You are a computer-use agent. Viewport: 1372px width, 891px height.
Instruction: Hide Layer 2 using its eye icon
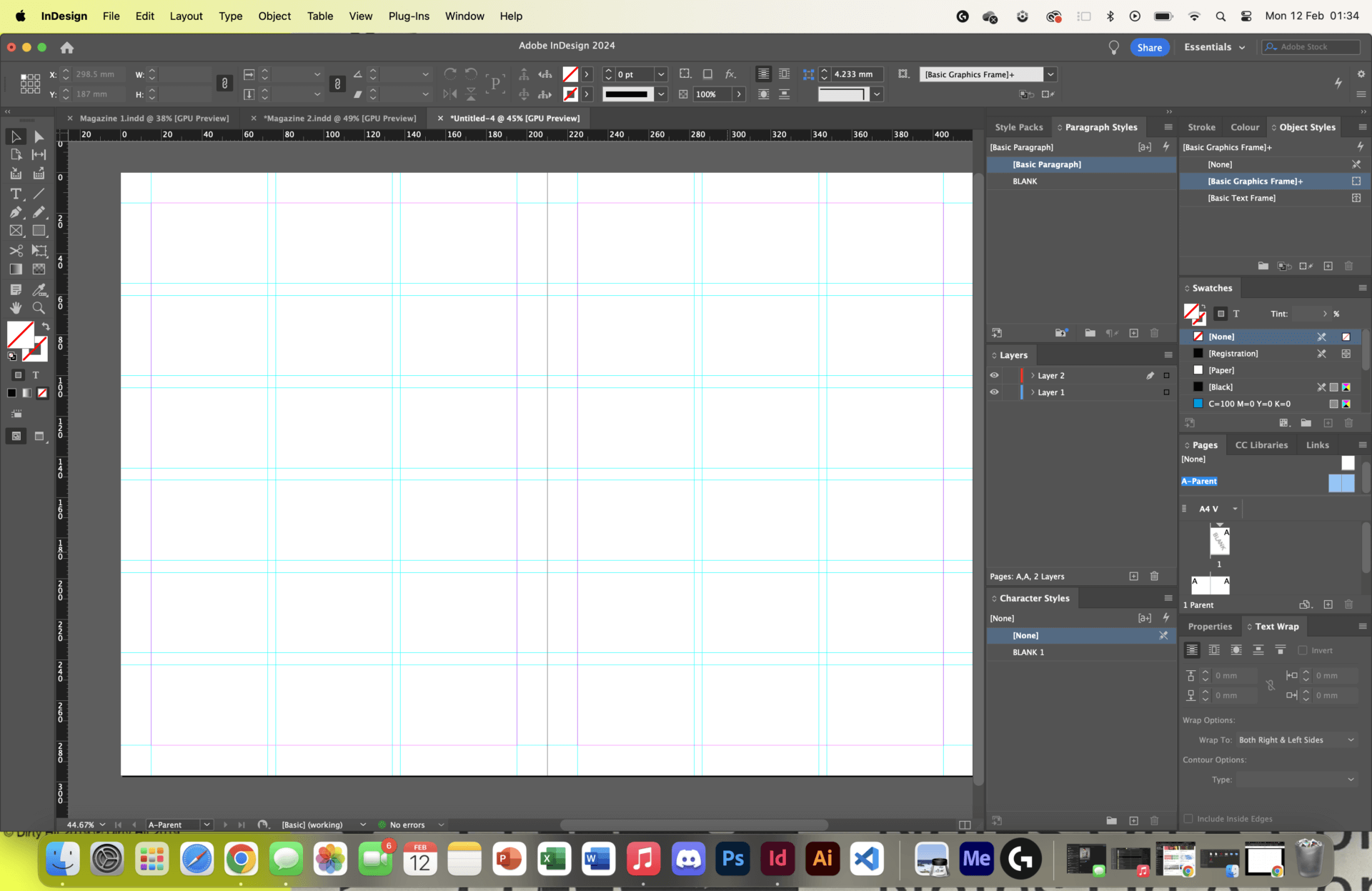[x=994, y=375]
